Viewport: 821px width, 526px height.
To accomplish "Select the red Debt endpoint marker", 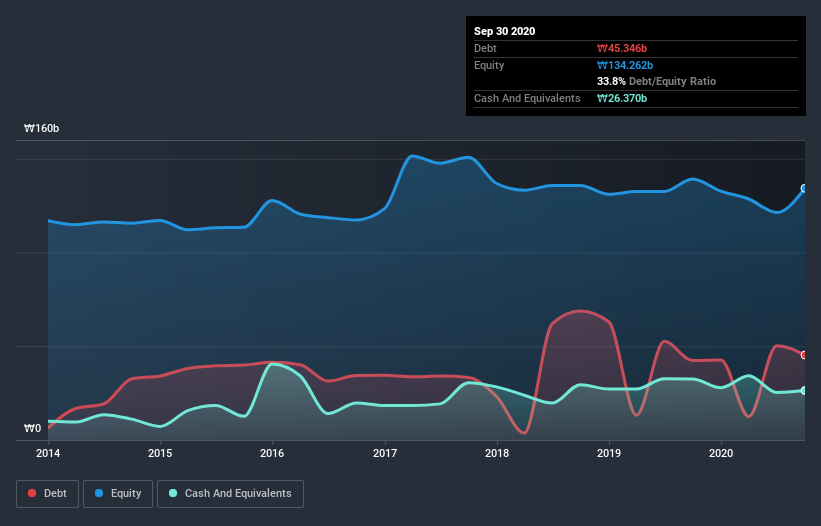I will click(804, 355).
